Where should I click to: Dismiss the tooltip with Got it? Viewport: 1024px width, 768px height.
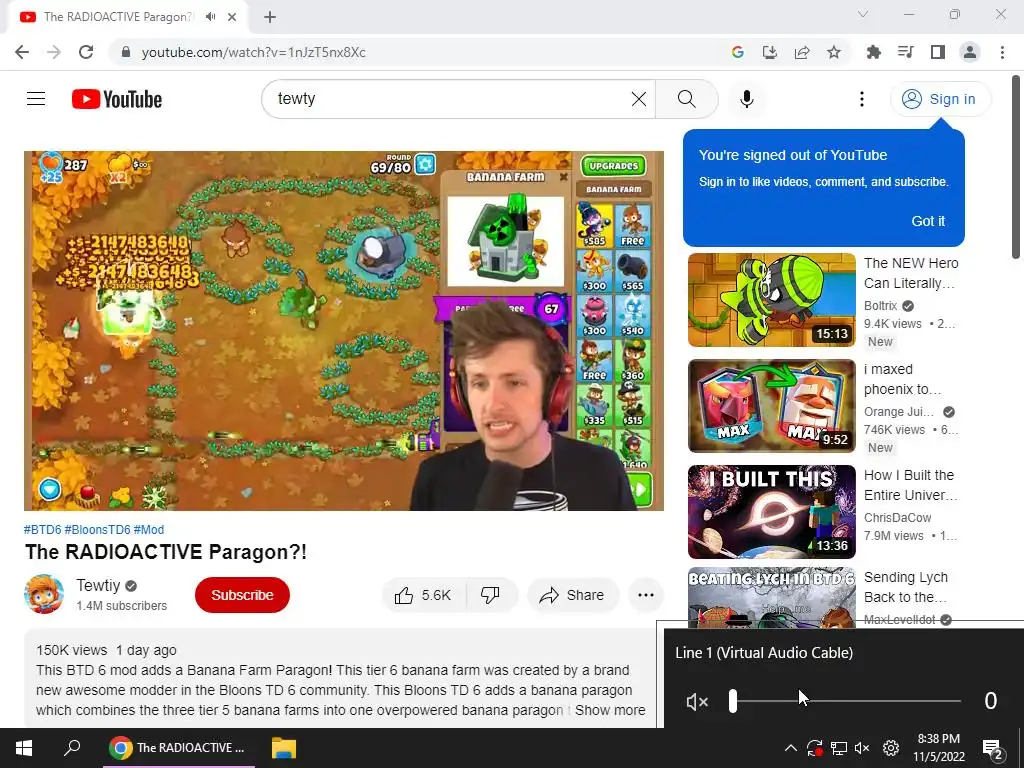point(927,221)
